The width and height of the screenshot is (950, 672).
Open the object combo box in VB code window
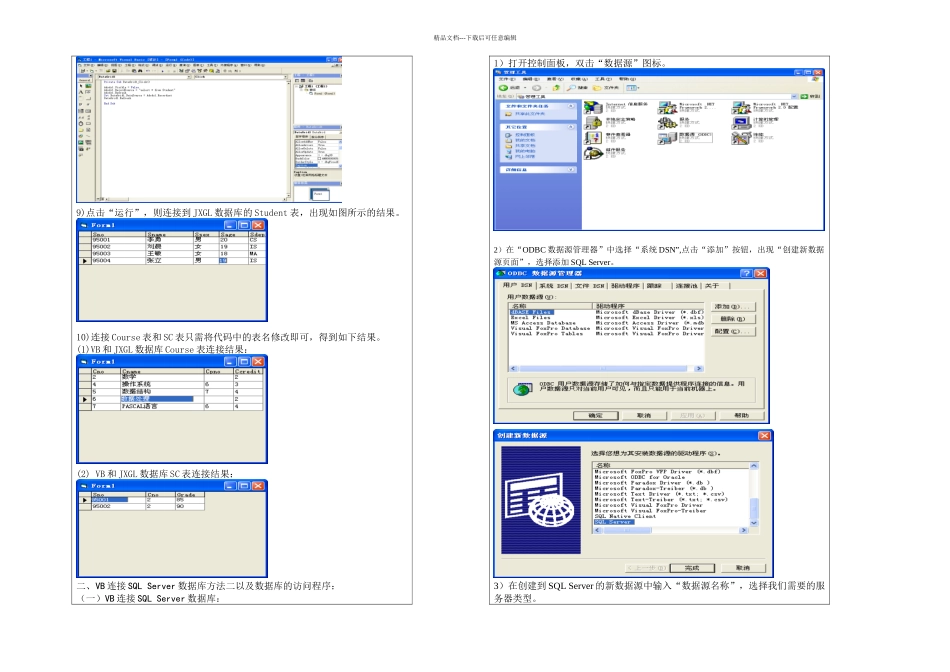tap(143, 77)
